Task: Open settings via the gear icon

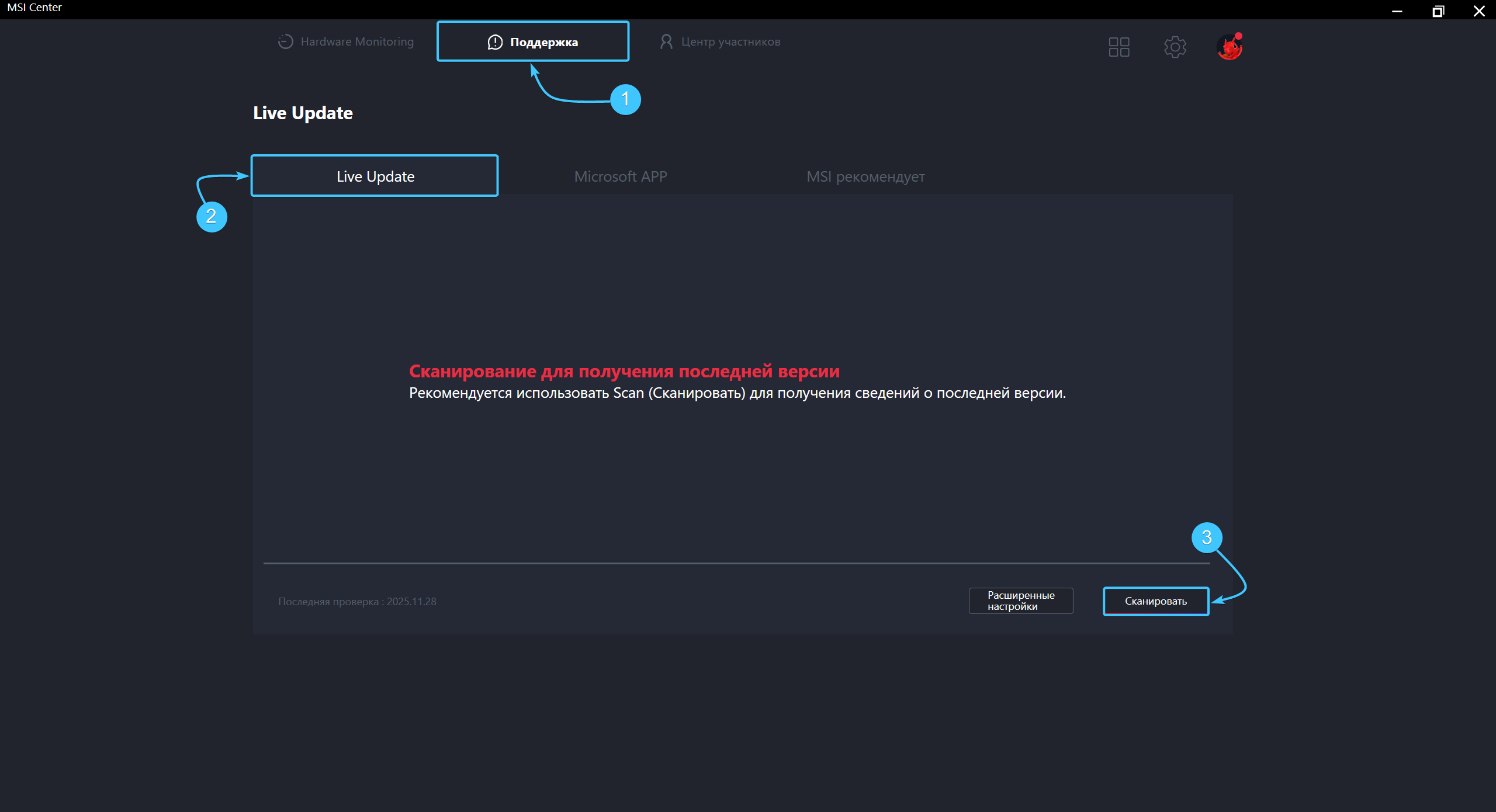Action: pyautogui.click(x=1175, y=47)
